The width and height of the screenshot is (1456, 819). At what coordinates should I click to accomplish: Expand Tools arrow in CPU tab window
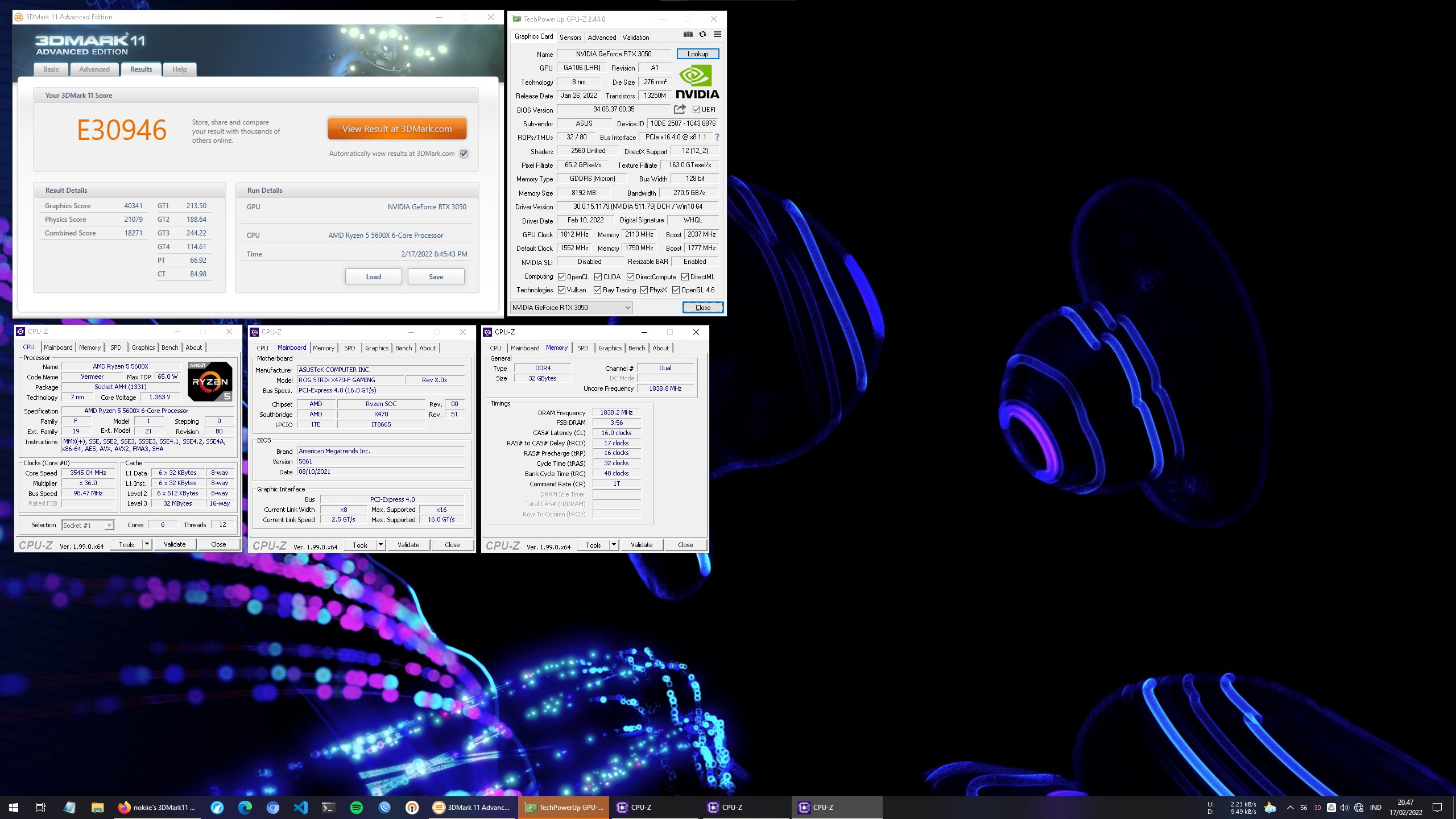coord(147,544)
